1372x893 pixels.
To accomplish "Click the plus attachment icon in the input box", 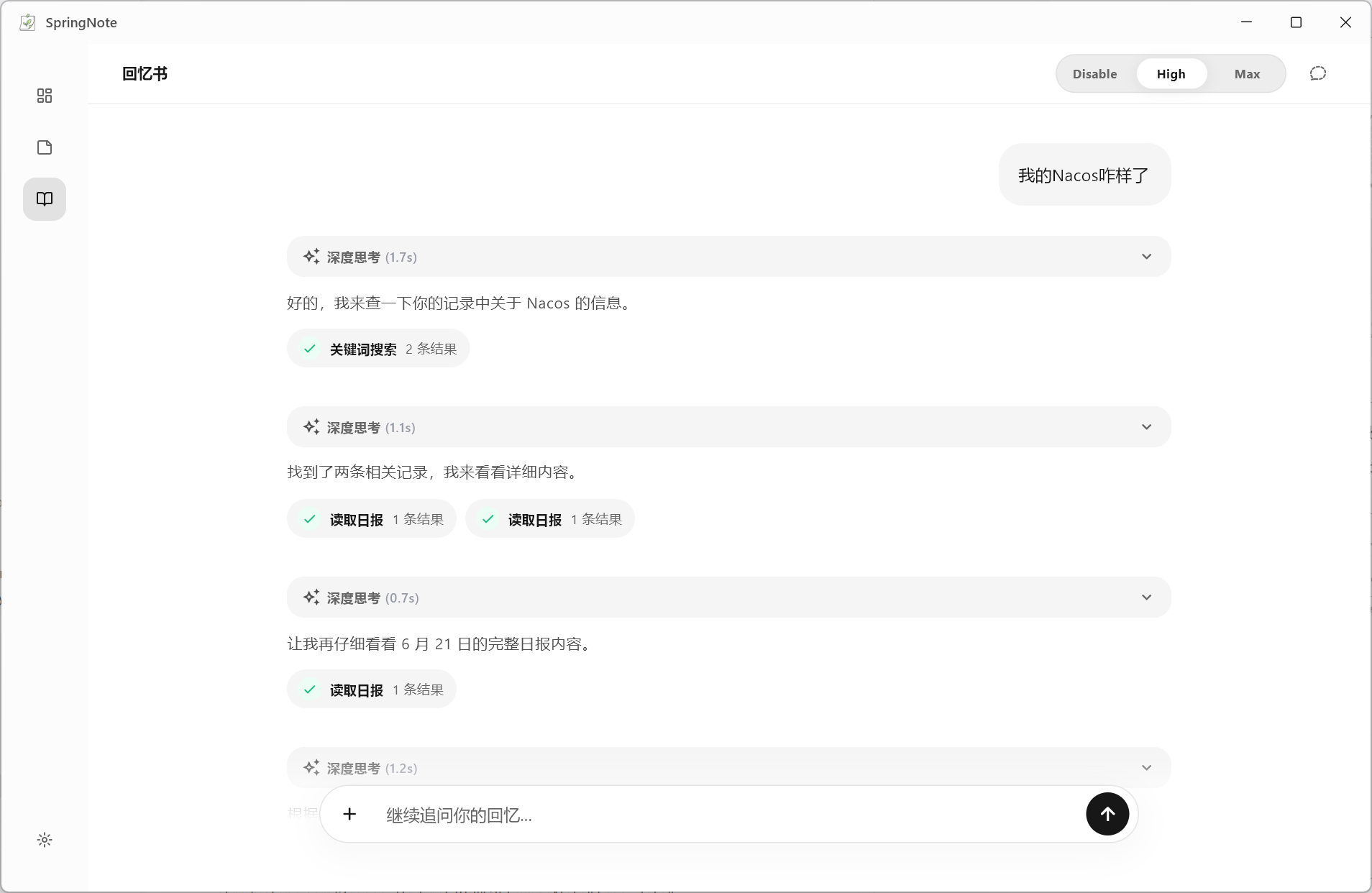I will pyautogui.click(x=349, y=814).
